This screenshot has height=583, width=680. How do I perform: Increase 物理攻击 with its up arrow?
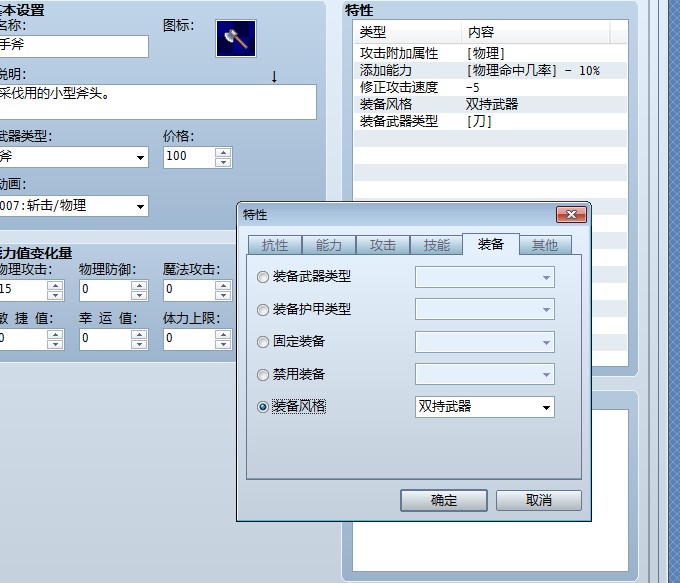55,286
